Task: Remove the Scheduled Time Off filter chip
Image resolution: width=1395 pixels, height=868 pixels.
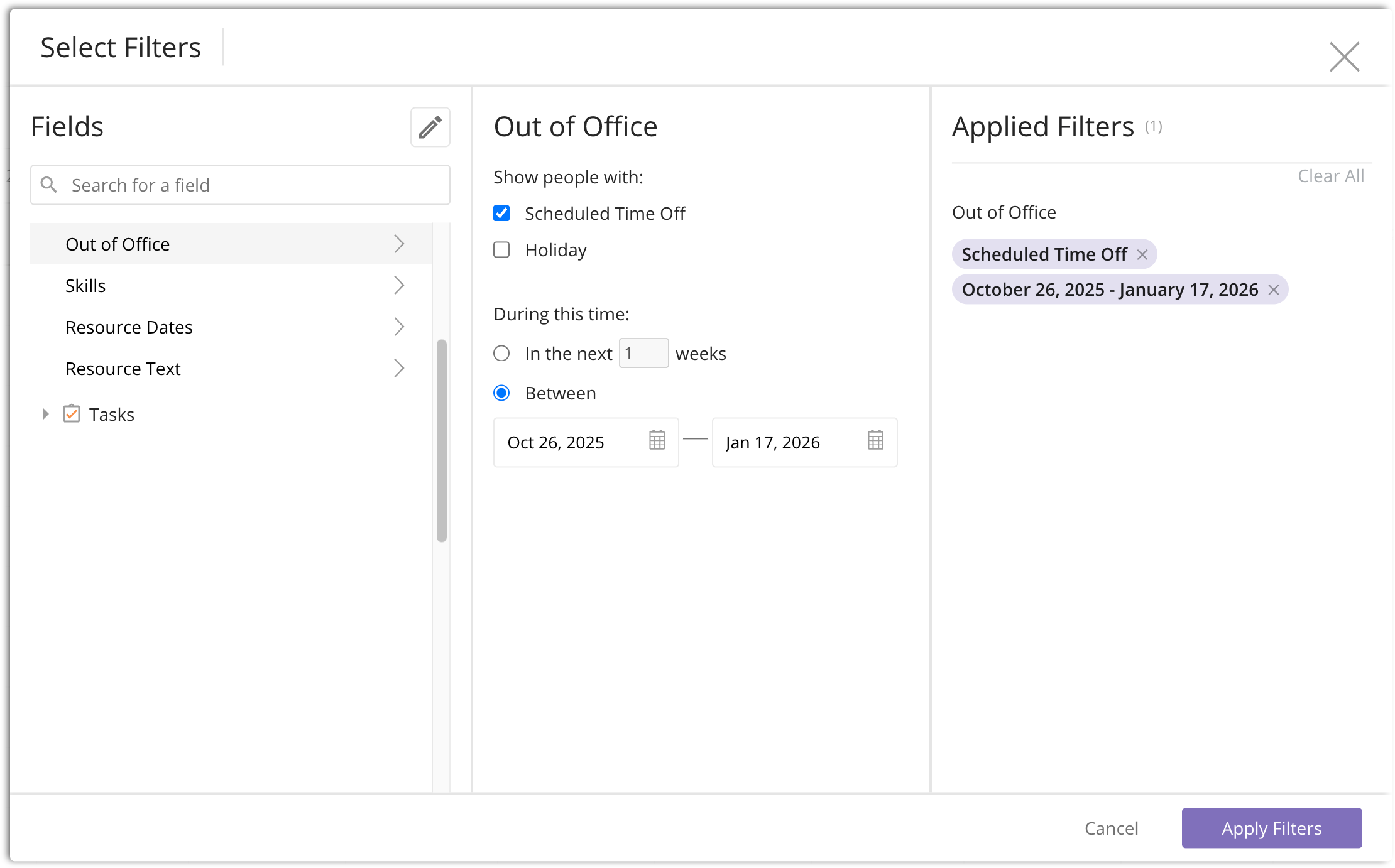Action: pos(1142,255)
